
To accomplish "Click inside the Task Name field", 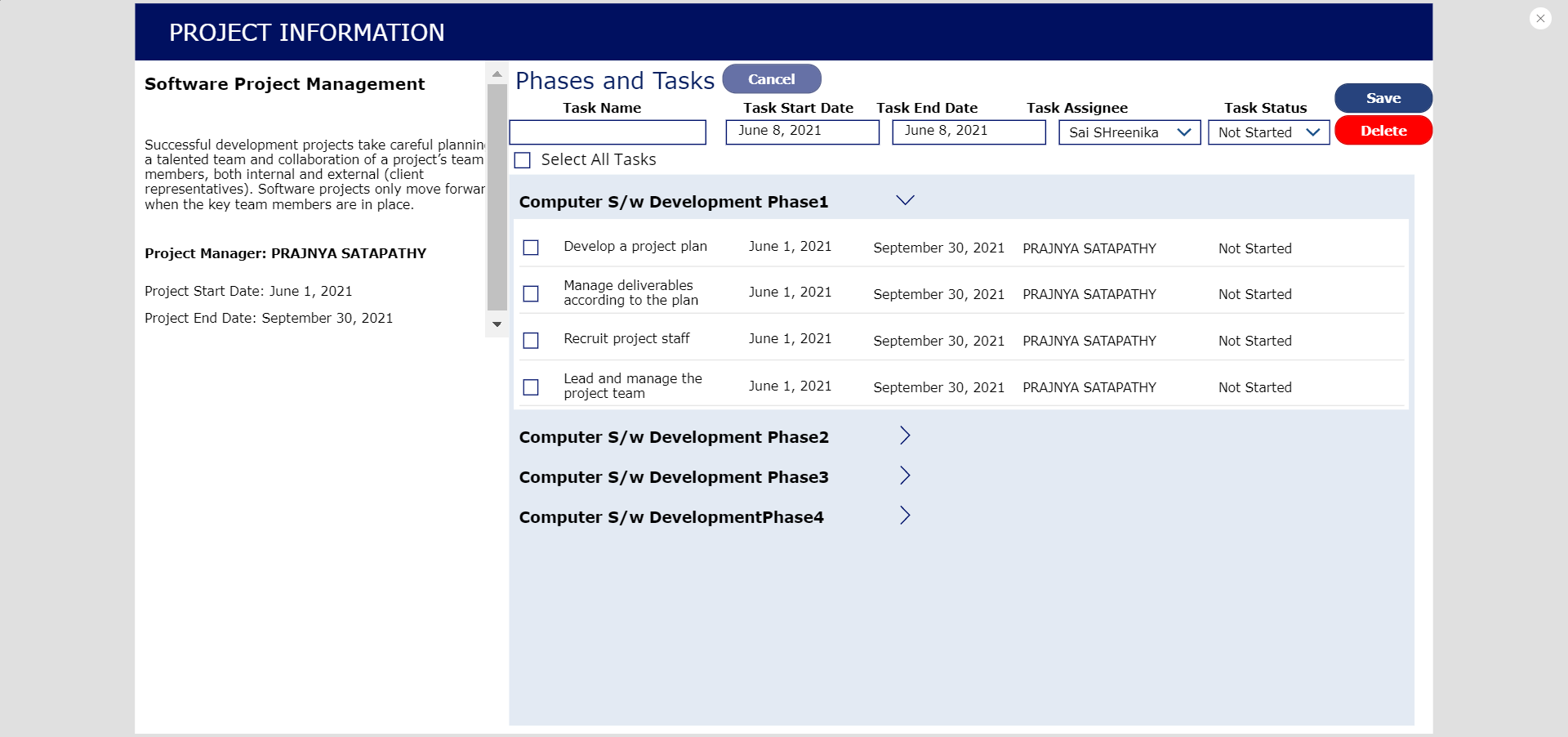I will click(608, 132).
